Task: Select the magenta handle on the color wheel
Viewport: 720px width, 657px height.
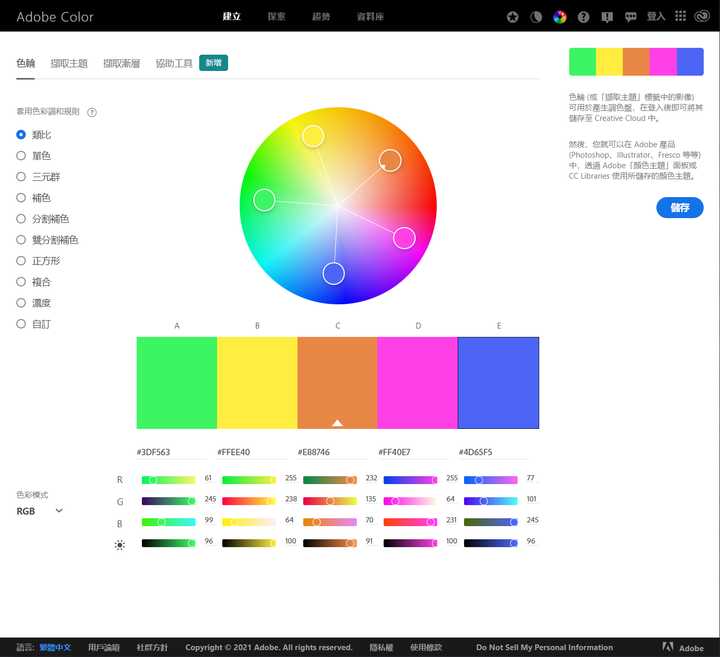Action: (x=404, y=238)
